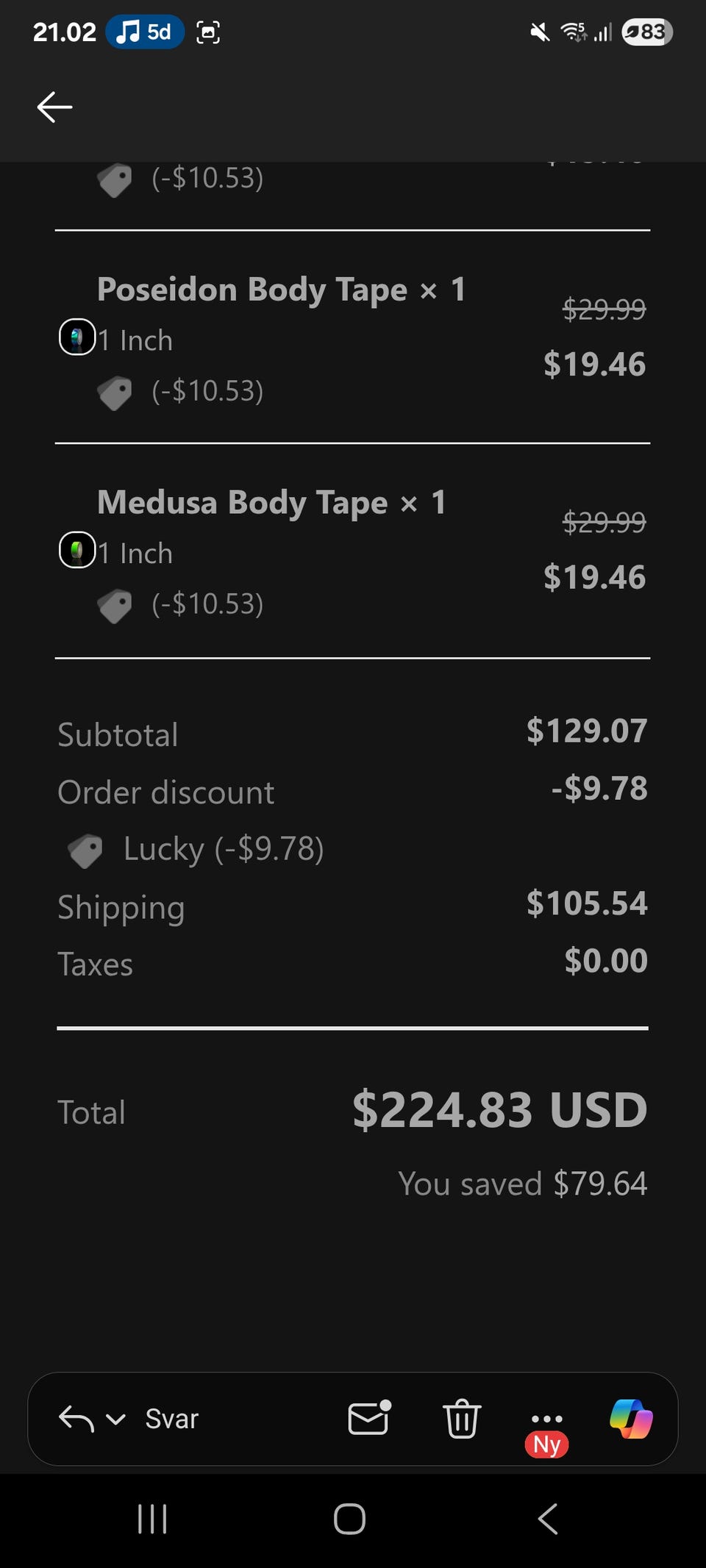This screenshot has width=706, height=1568.
Task: Launch Copilot from colorful icon
Action: click(x=631, y=1418)
